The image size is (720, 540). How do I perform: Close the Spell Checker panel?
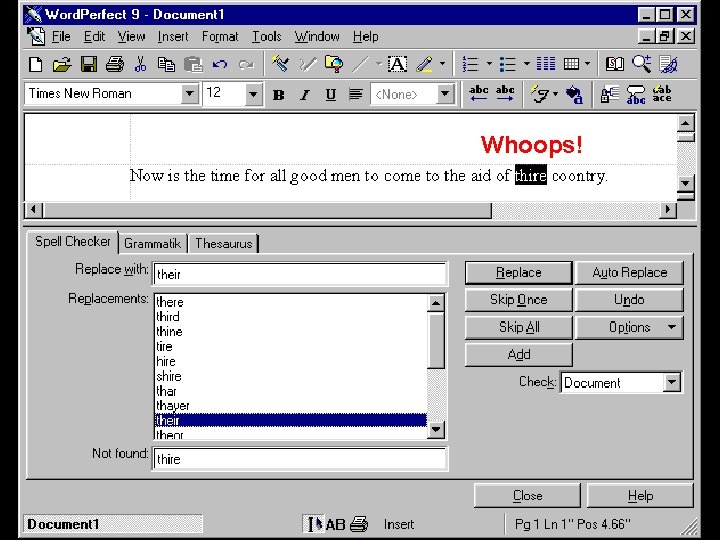pos(527,495)
